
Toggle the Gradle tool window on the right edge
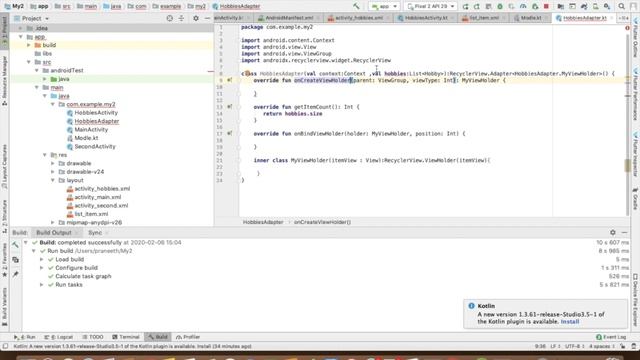(x=636, y=199)
